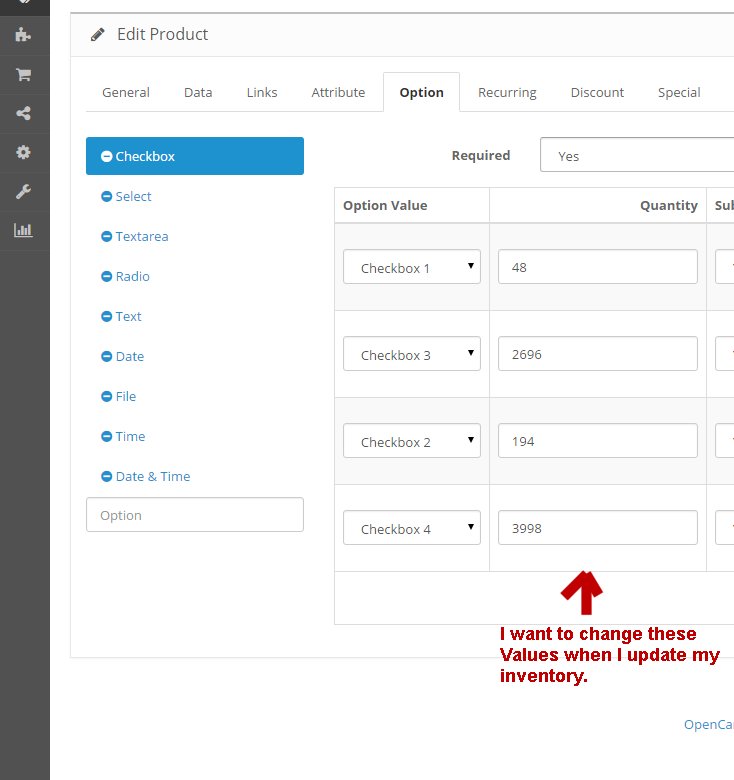Click the quantity field showing 2696
734x780 pixels.
(598, 354)
